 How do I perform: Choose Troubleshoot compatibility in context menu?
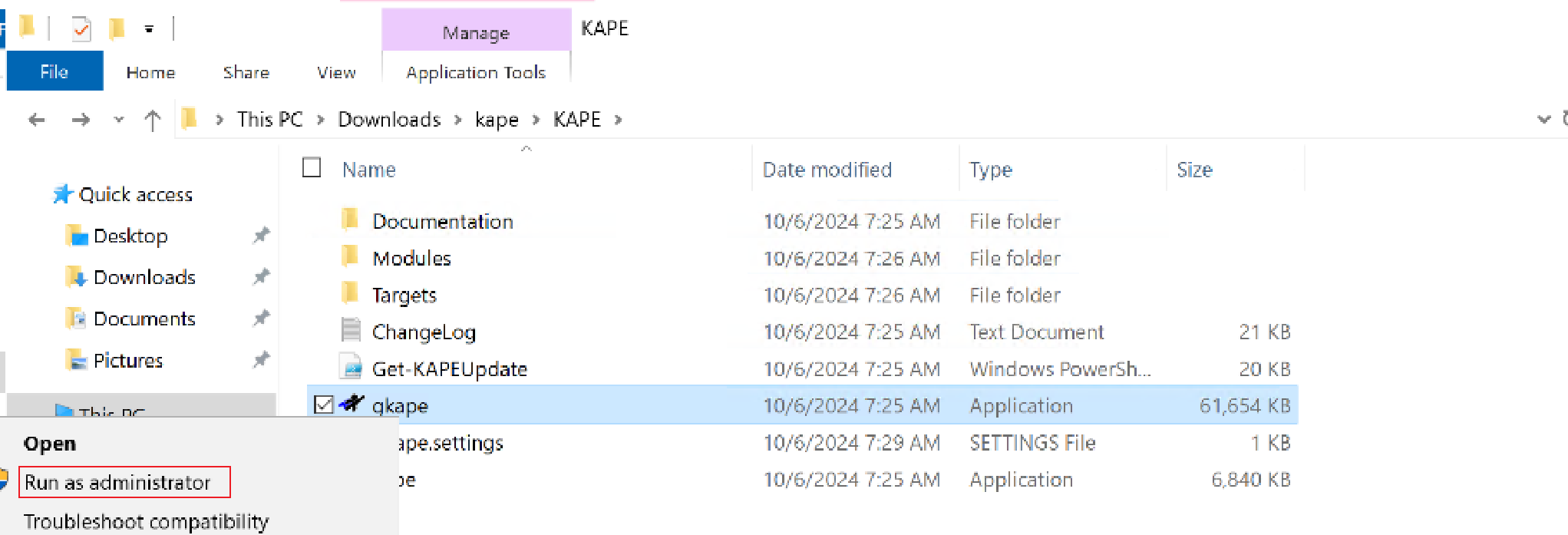146,522
